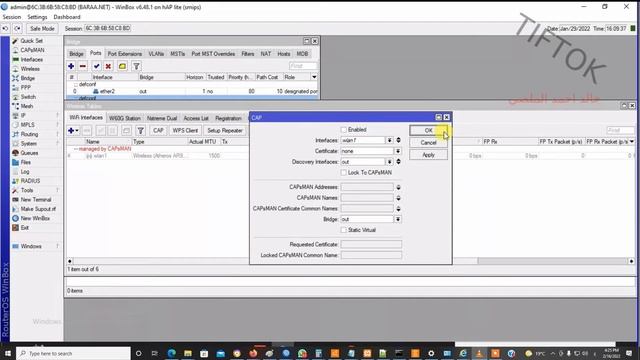Open RADIUS in the sidebar
This screenshot has height=360, width=640.
[30, 181]
